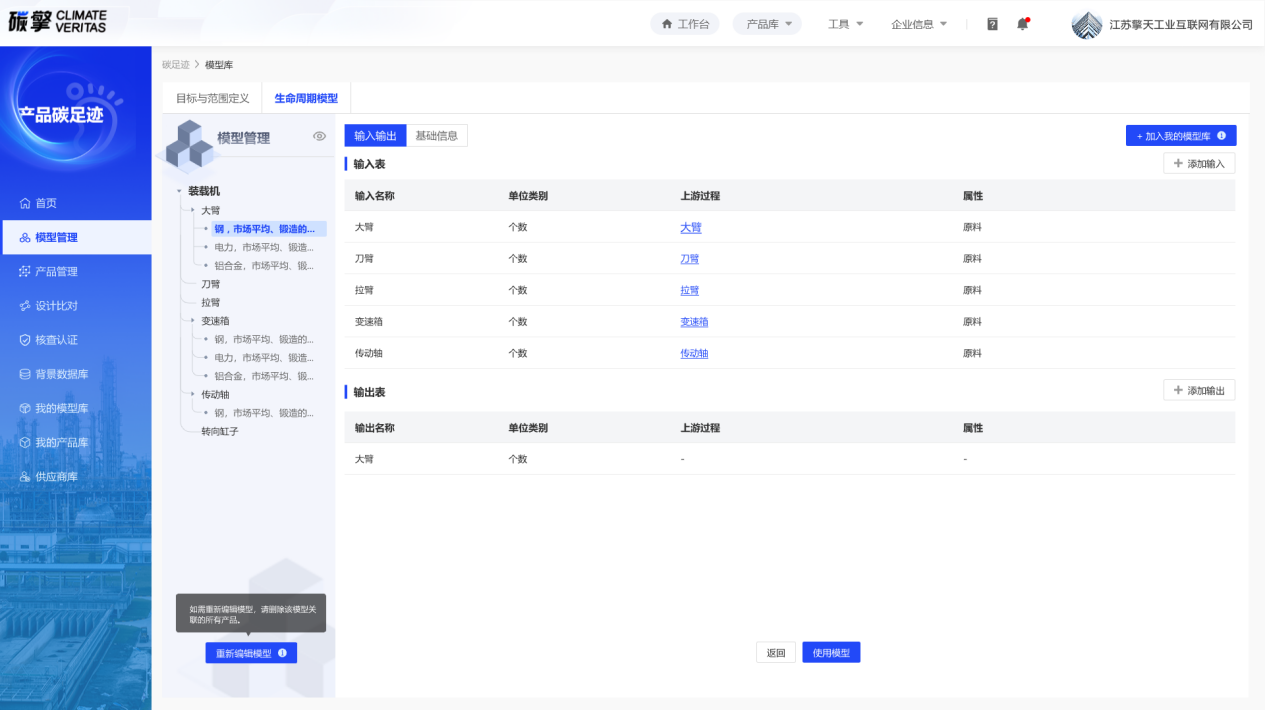Open the 传动轴 upstream process link
The width and height of the screenshot is (1265, 710).
coord(694,354)
